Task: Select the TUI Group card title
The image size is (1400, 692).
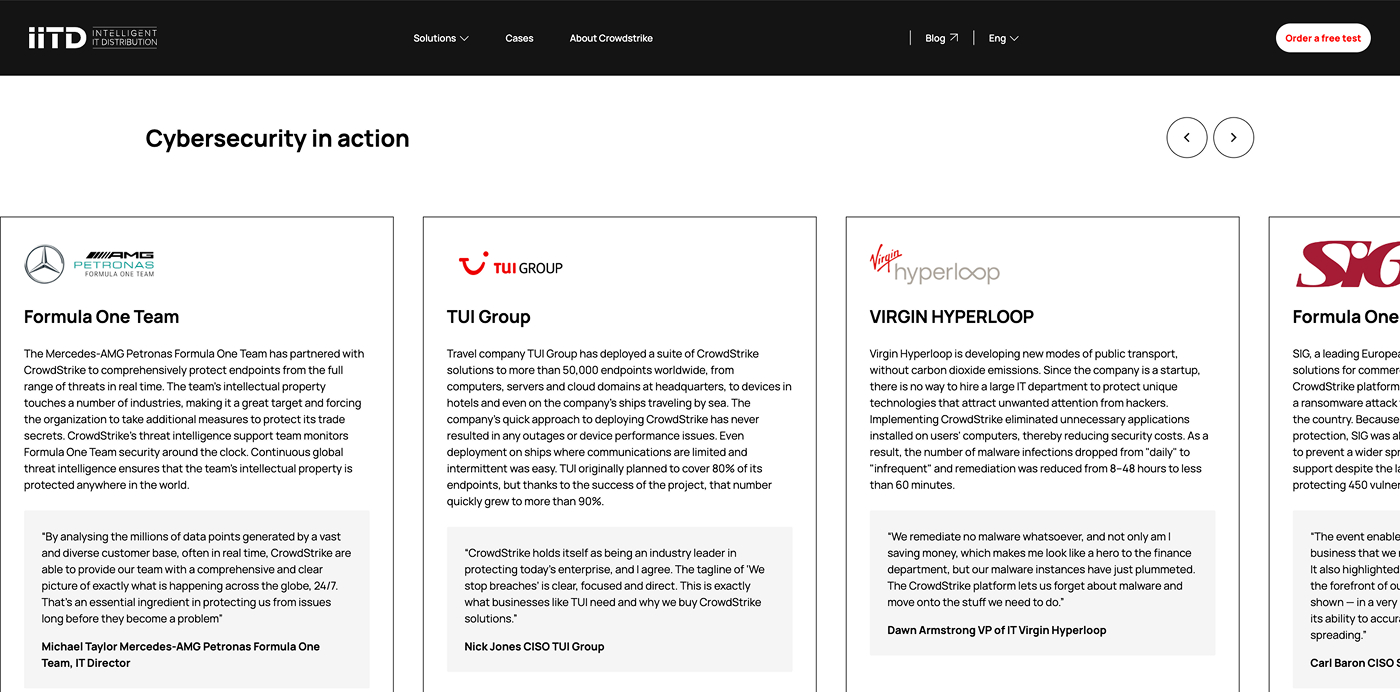Action: [x=489, y=317]
